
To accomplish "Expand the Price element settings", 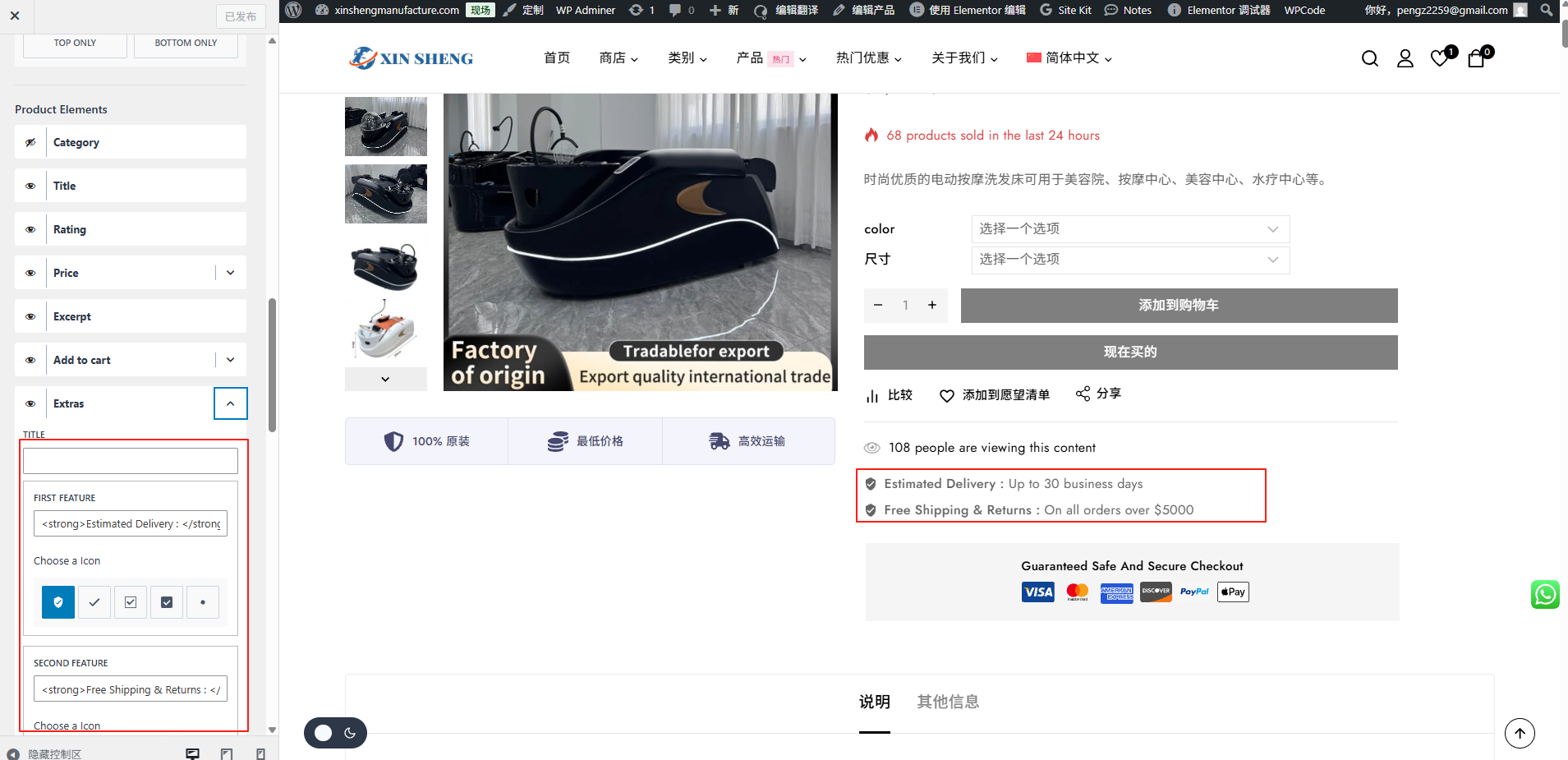I will (x=231, y=273).
